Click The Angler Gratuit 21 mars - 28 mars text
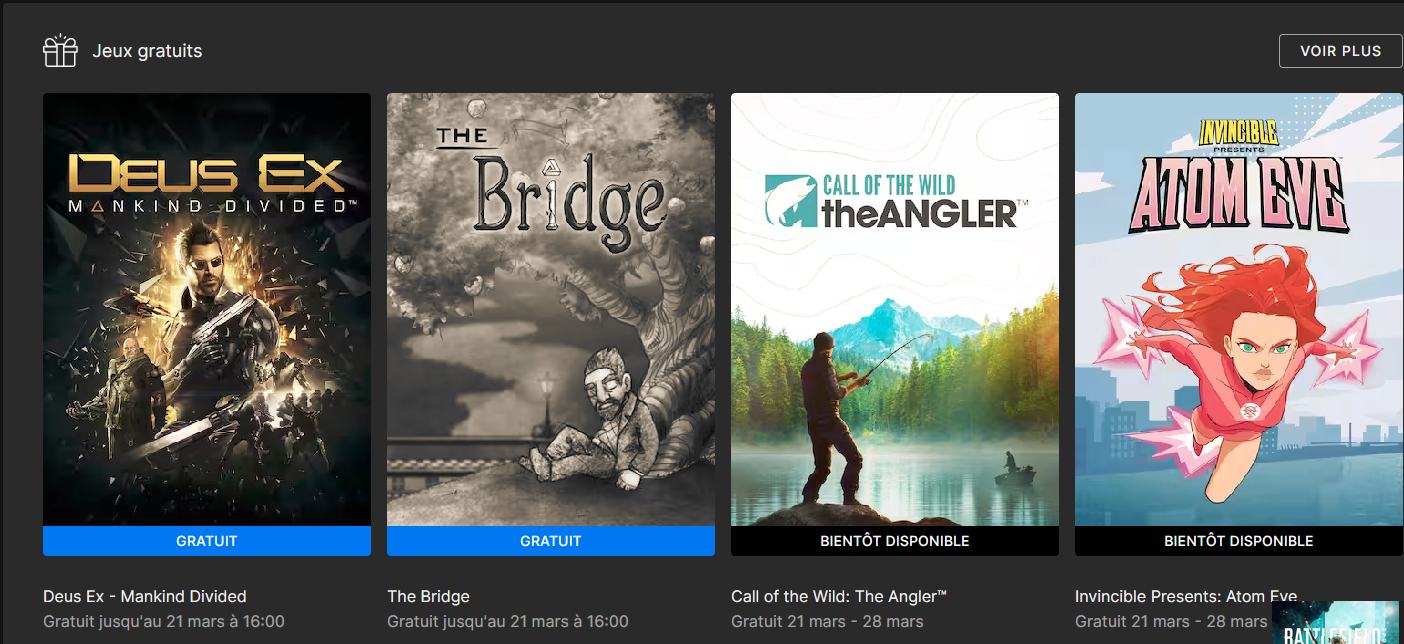The image size is (1404, 644). tap(827, 622)
